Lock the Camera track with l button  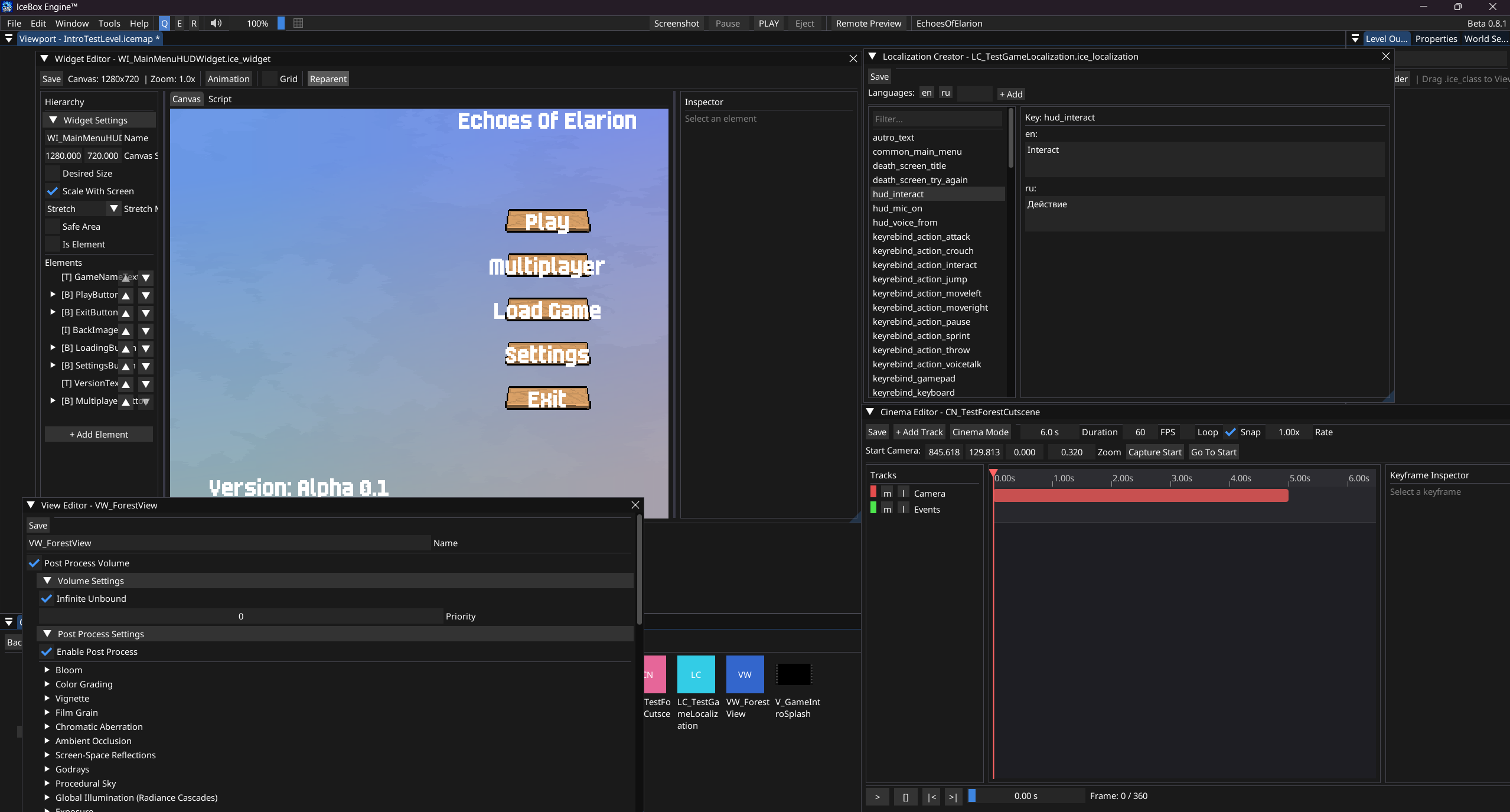904,493
